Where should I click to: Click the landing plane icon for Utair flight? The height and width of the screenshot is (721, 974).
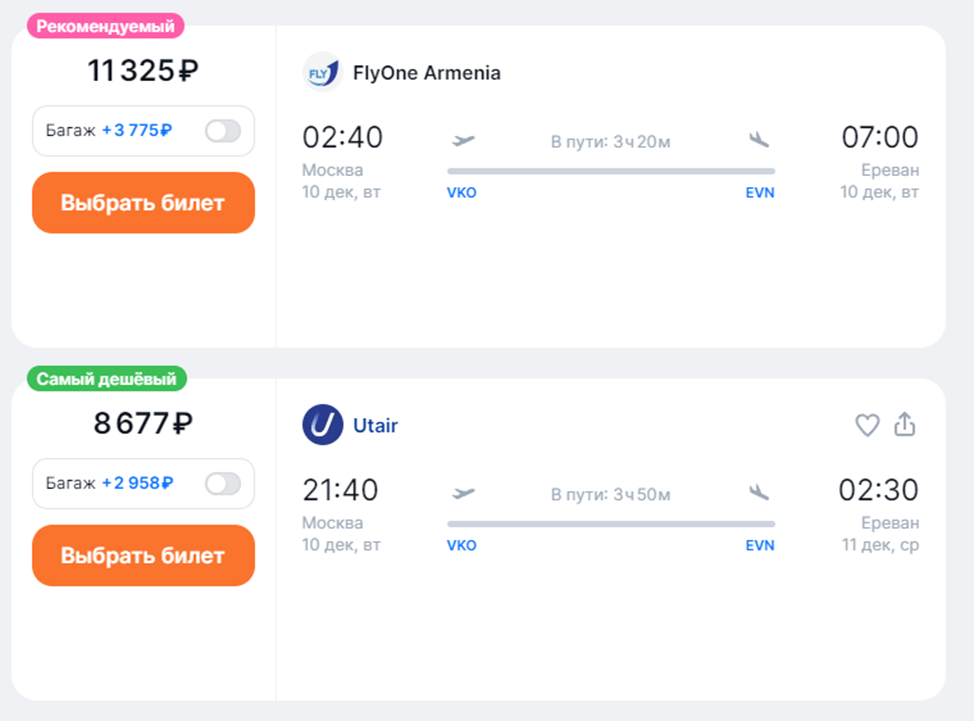pyautogui.click(x=759, y=493)
